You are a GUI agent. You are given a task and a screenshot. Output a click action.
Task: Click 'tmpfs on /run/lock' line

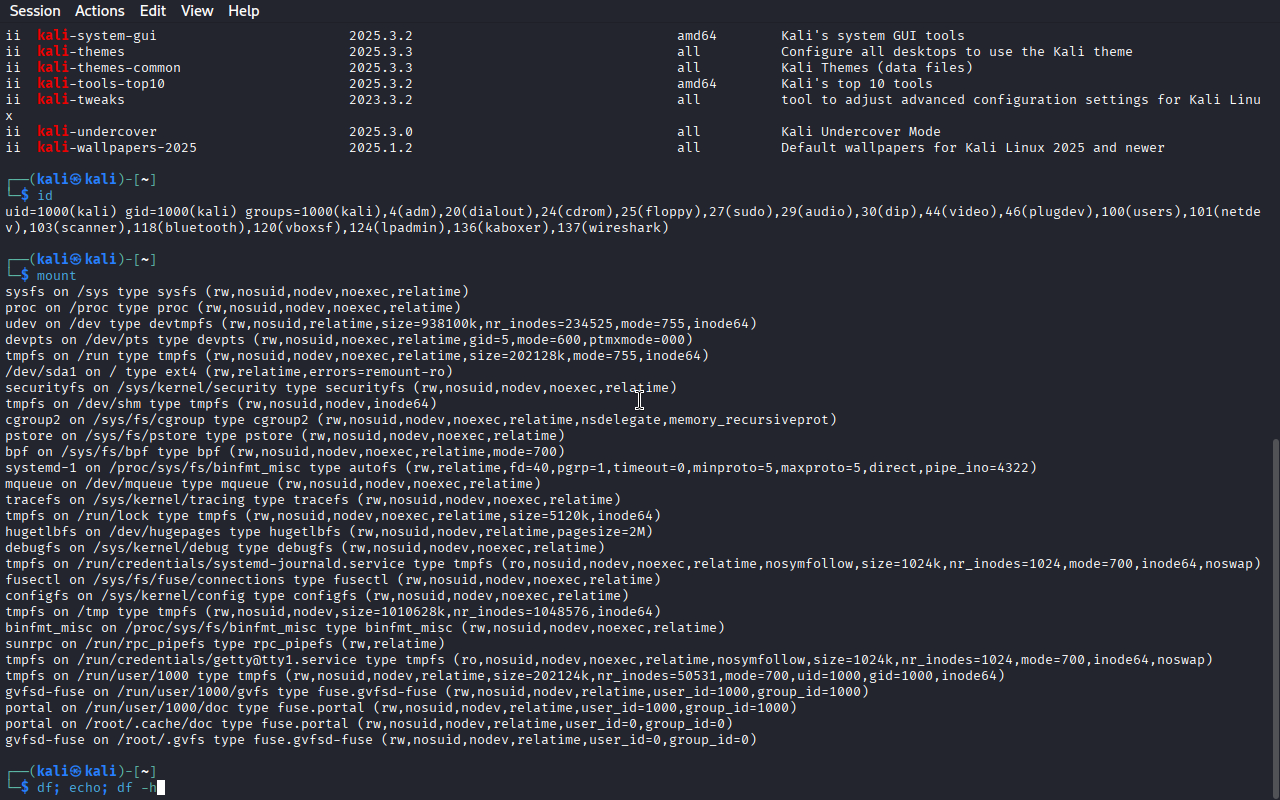click(x=333, y=516)
